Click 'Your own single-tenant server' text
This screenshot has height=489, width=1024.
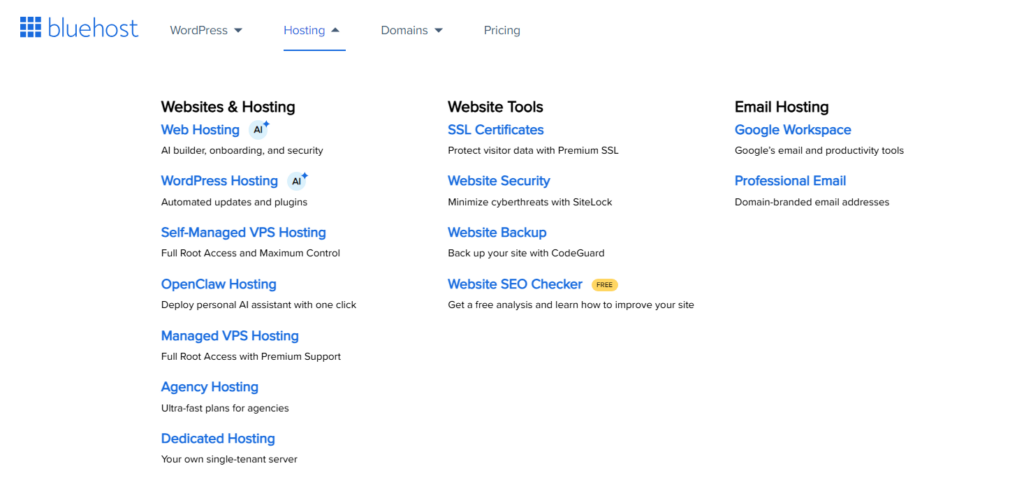point(229,460)
